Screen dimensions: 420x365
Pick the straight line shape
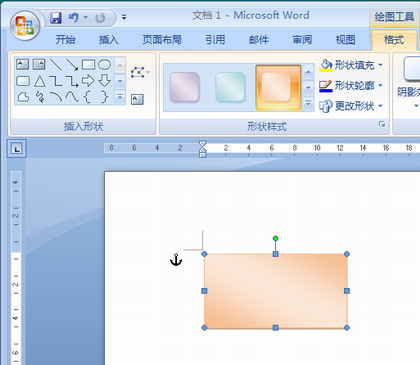pyautogui.click(x=55, y=64)
